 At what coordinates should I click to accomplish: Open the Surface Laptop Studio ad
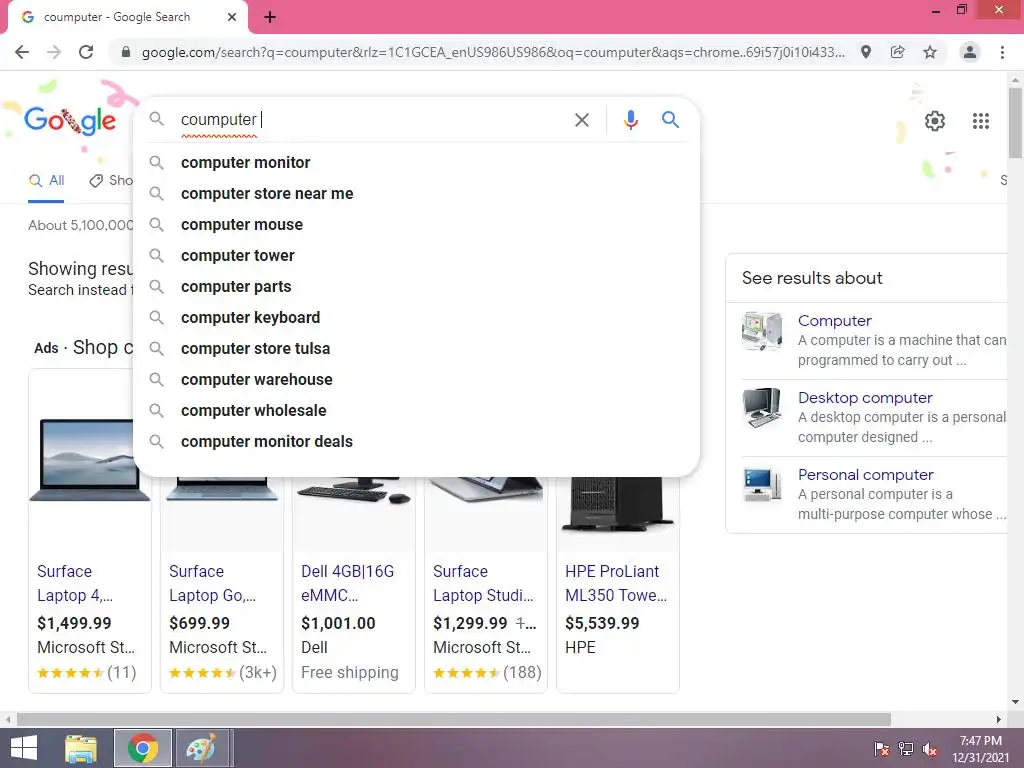pyautogui.click(x=483, y=583)
